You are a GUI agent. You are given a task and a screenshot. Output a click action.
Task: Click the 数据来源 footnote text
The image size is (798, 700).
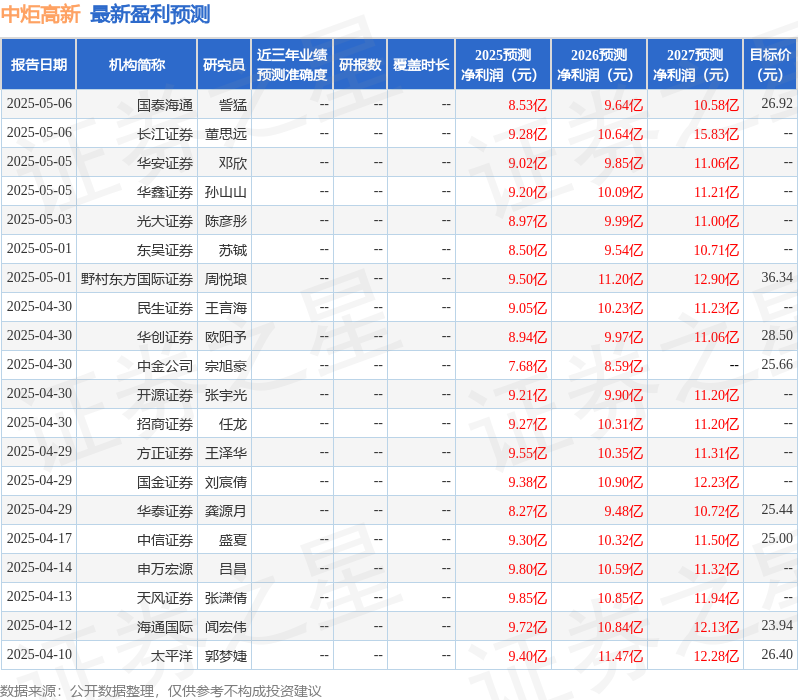point(161,691)
